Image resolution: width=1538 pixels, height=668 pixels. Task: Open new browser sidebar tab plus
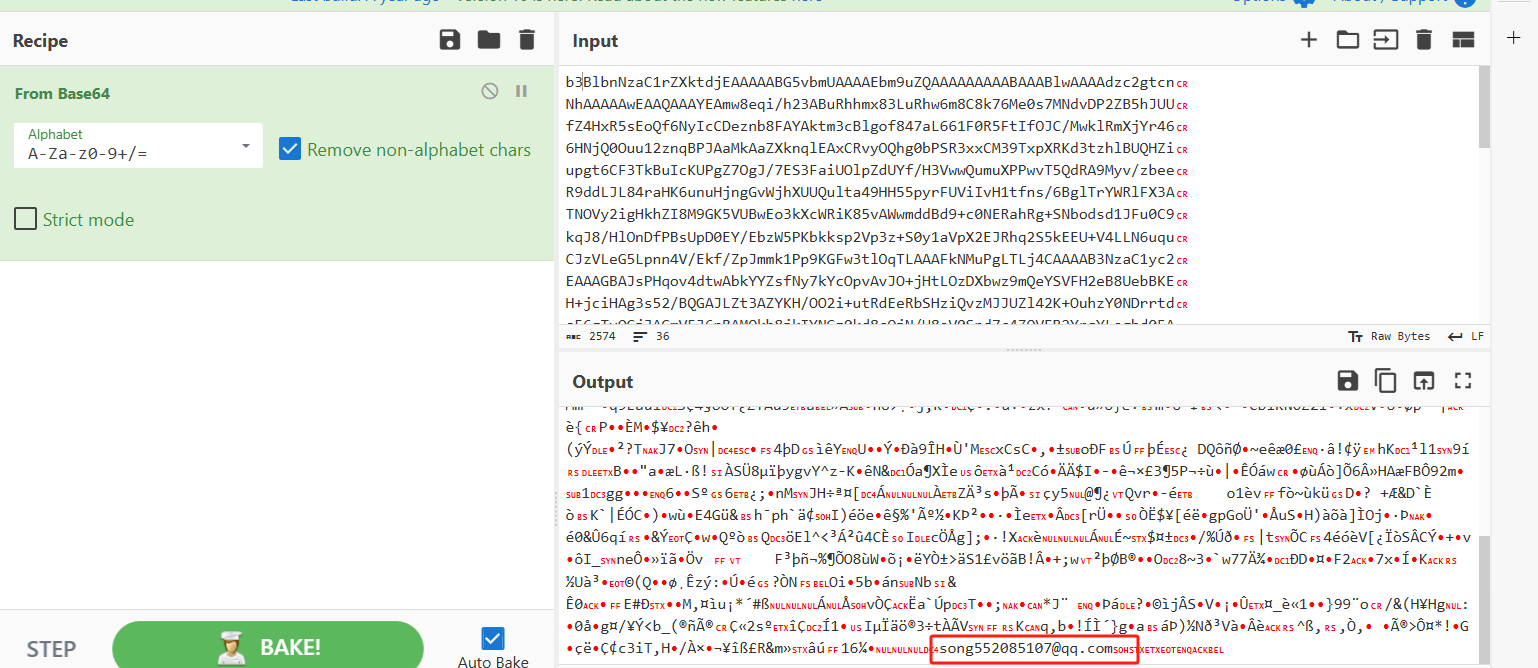click(1513, 37)
